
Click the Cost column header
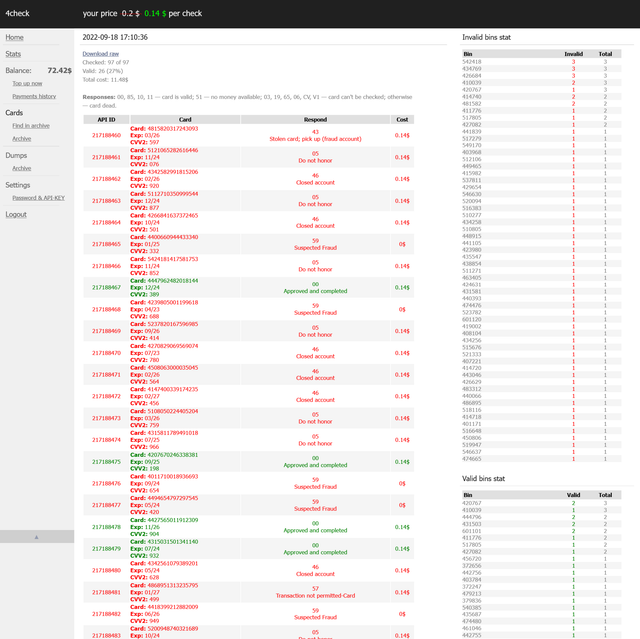[x=402, y=120]
